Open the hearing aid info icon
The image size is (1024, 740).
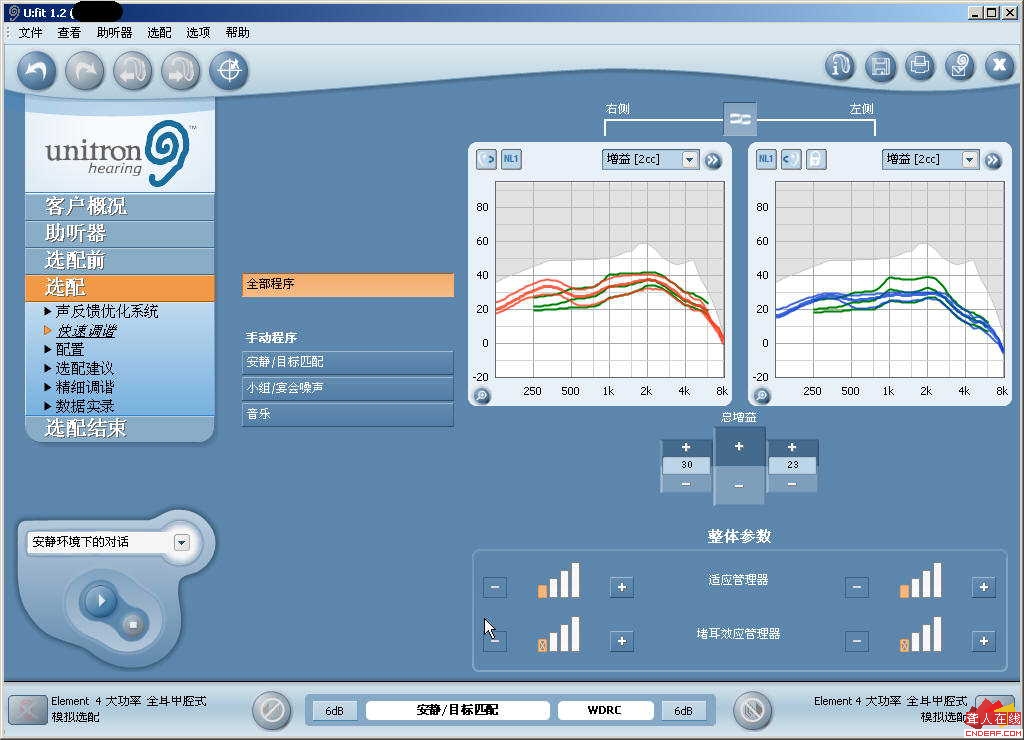click(x=840, y=66)
